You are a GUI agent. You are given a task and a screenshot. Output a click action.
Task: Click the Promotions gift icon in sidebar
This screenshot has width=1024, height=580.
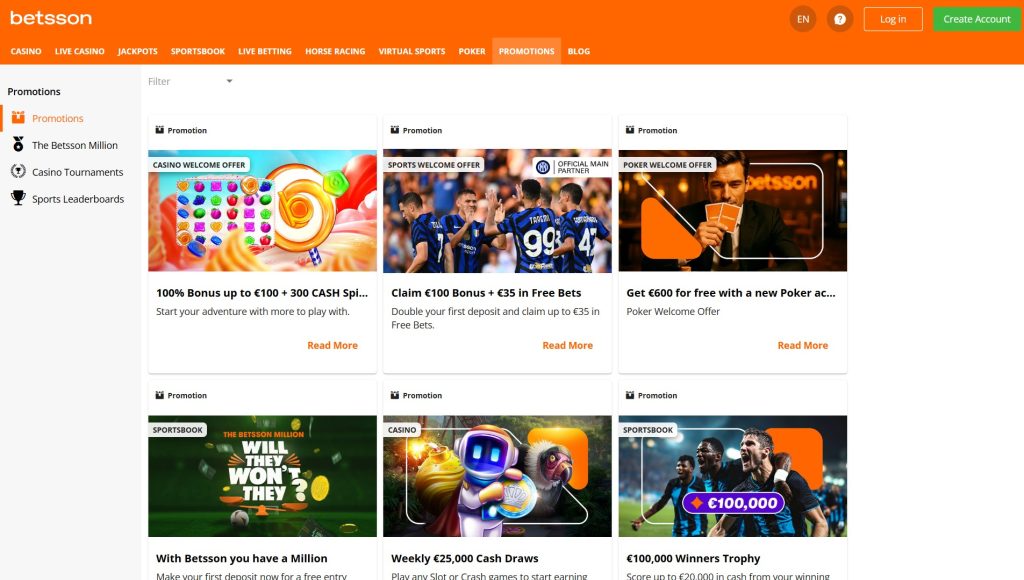click(x=18, y=118)
